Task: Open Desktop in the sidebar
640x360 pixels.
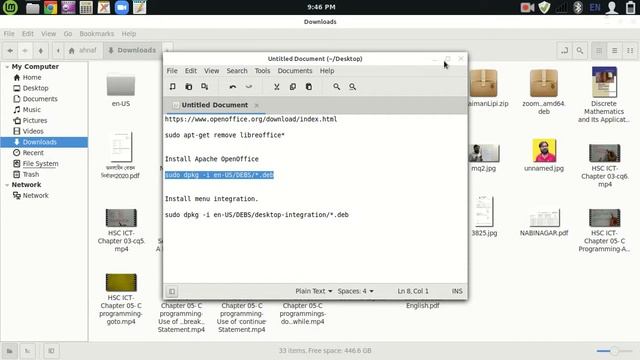Action: click(36, 88)
